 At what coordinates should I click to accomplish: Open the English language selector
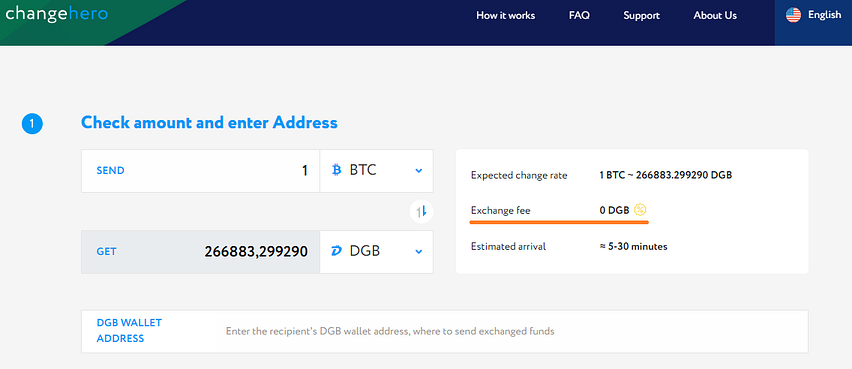(x=813, y=15)
